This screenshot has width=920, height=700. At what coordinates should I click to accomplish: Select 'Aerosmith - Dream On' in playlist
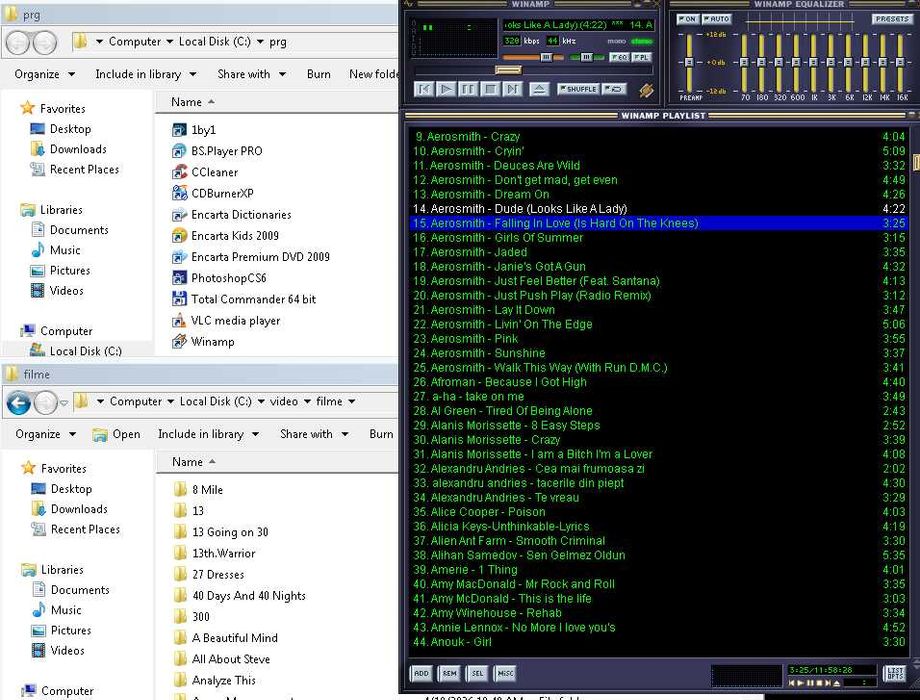click(x=659, y=194)
